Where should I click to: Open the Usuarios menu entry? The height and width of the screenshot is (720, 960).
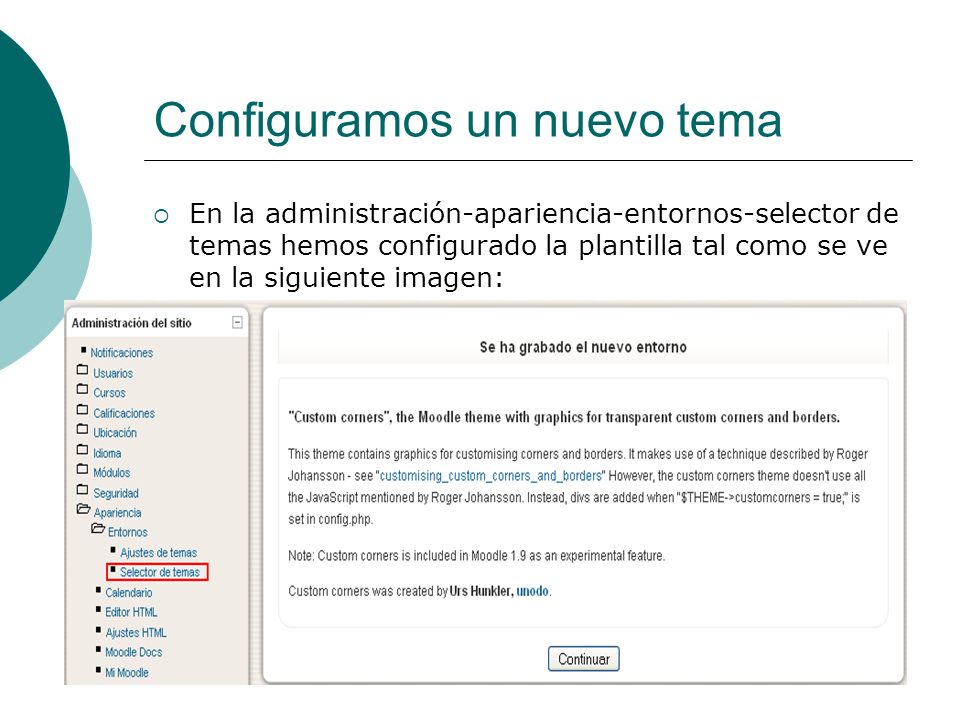point(113,373)
